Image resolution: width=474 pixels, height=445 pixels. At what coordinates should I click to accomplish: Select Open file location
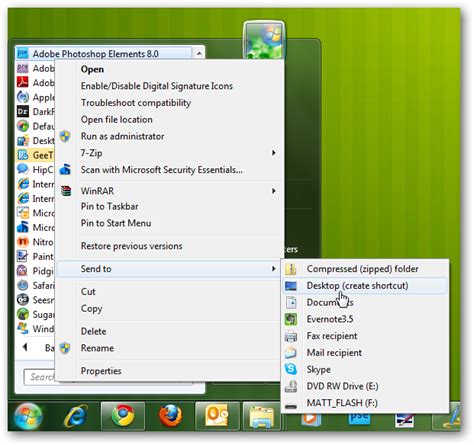click(117, 119)
